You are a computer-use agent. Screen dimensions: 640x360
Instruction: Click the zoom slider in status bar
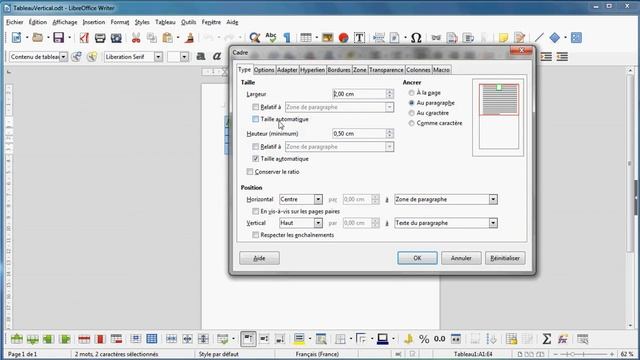tap(584, 354)
